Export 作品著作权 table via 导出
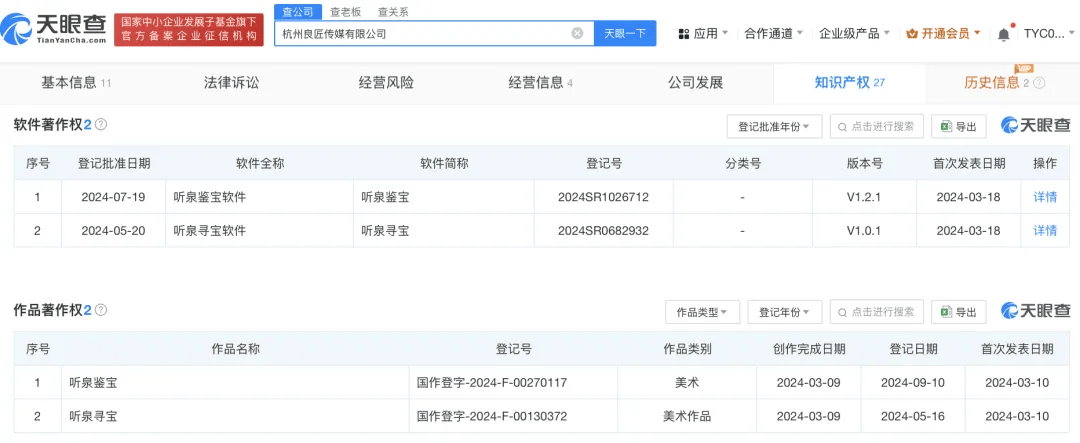This screenshot has height=443, width=1080. click(958, 312)
